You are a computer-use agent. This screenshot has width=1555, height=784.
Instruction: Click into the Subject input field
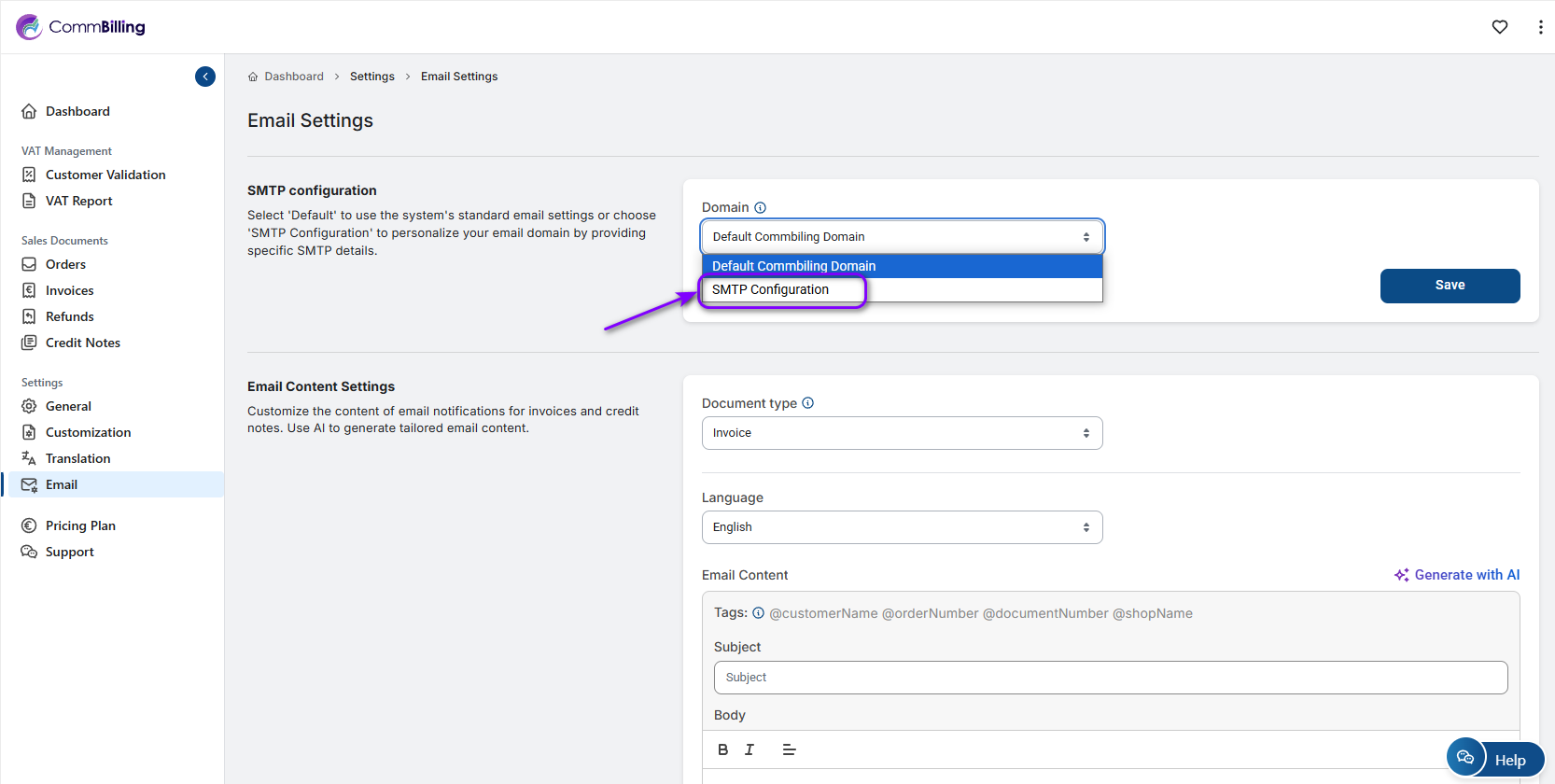pyautogui.click(x=1110, y=678)
